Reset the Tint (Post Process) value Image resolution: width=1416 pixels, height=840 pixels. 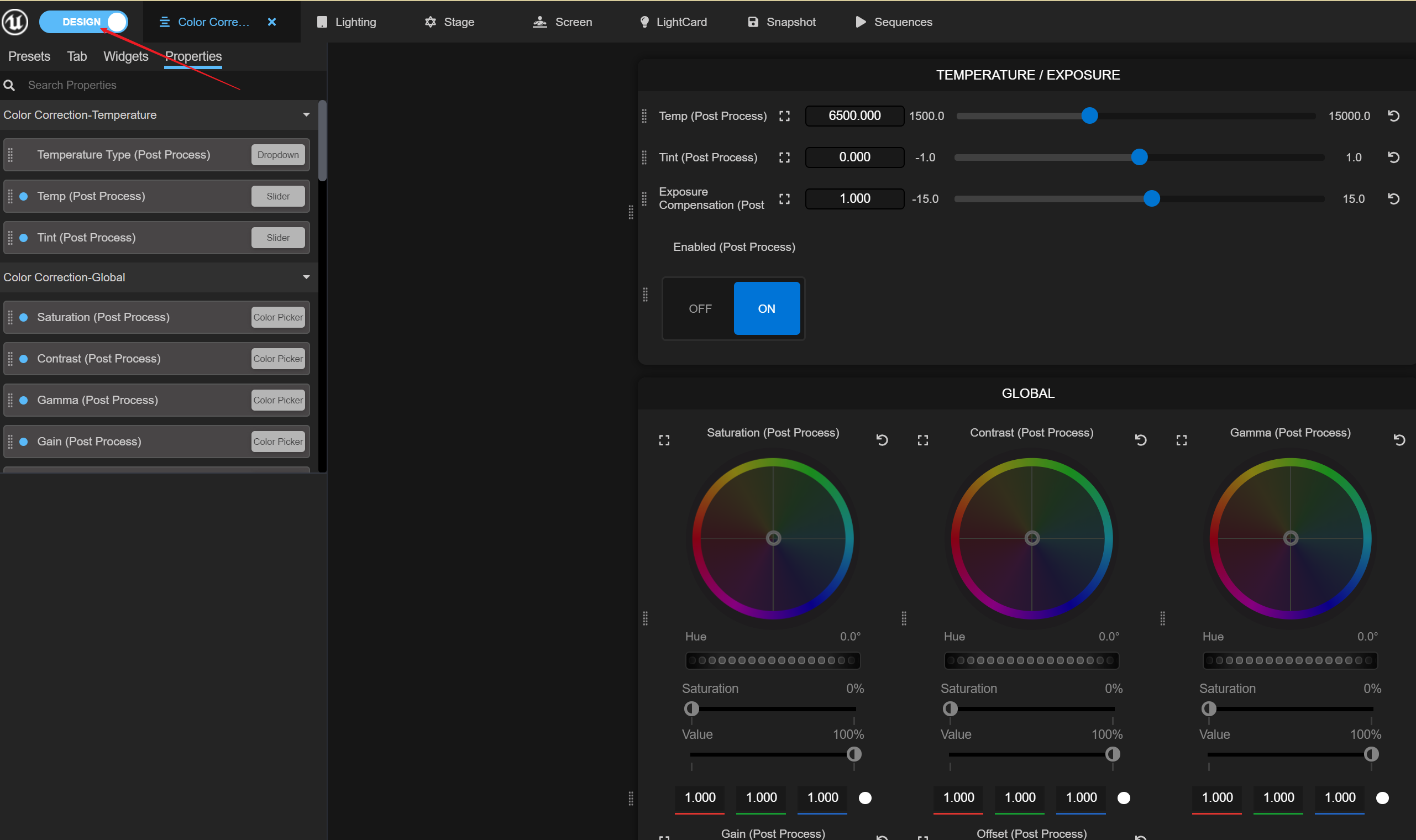point(1394,158)
